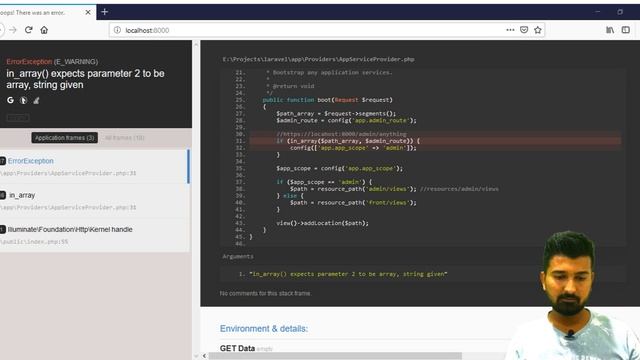Click the AppServiceProvider.php file path

pyautogui.click(x=318, y=59)
